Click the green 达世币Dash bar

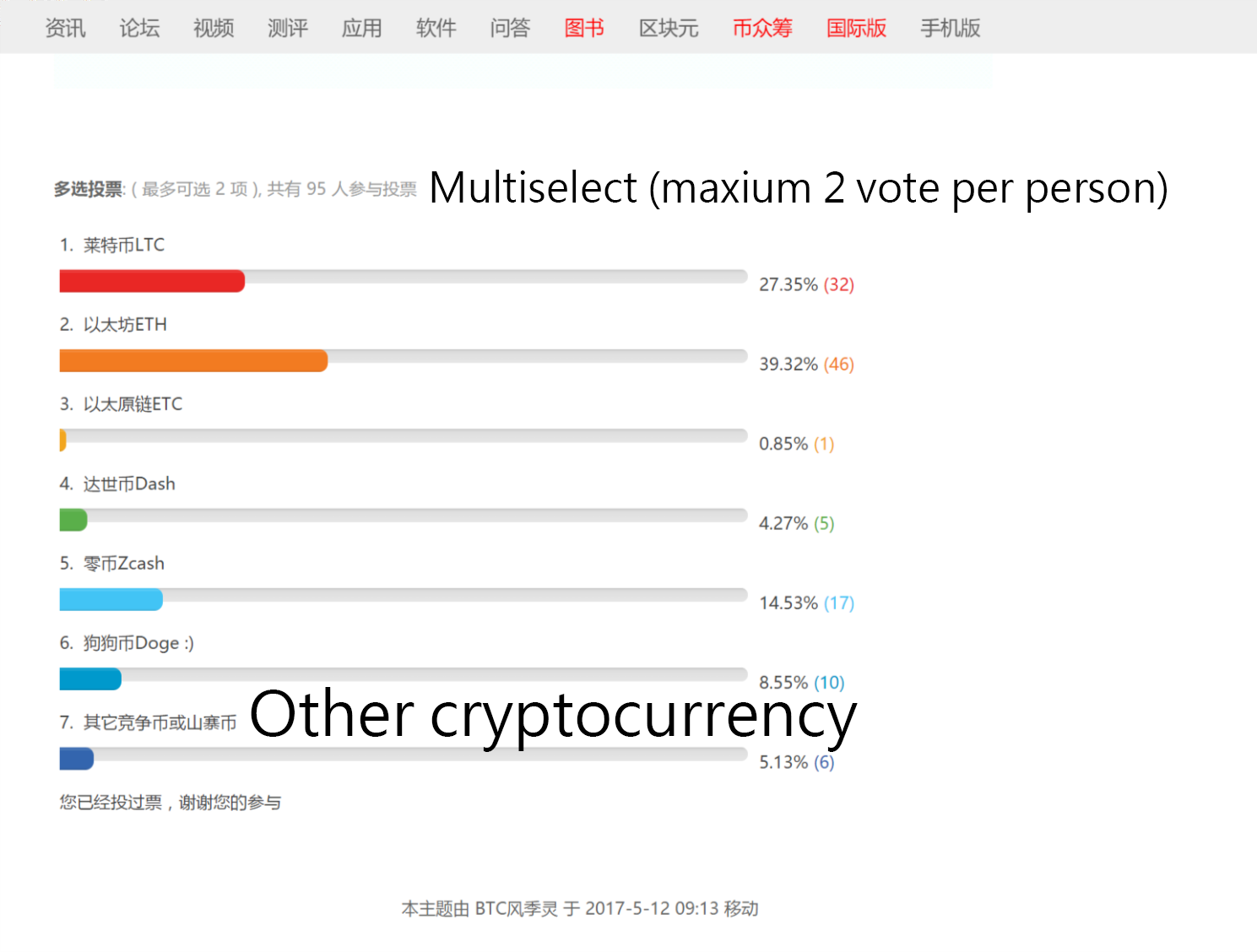(73, 520)
